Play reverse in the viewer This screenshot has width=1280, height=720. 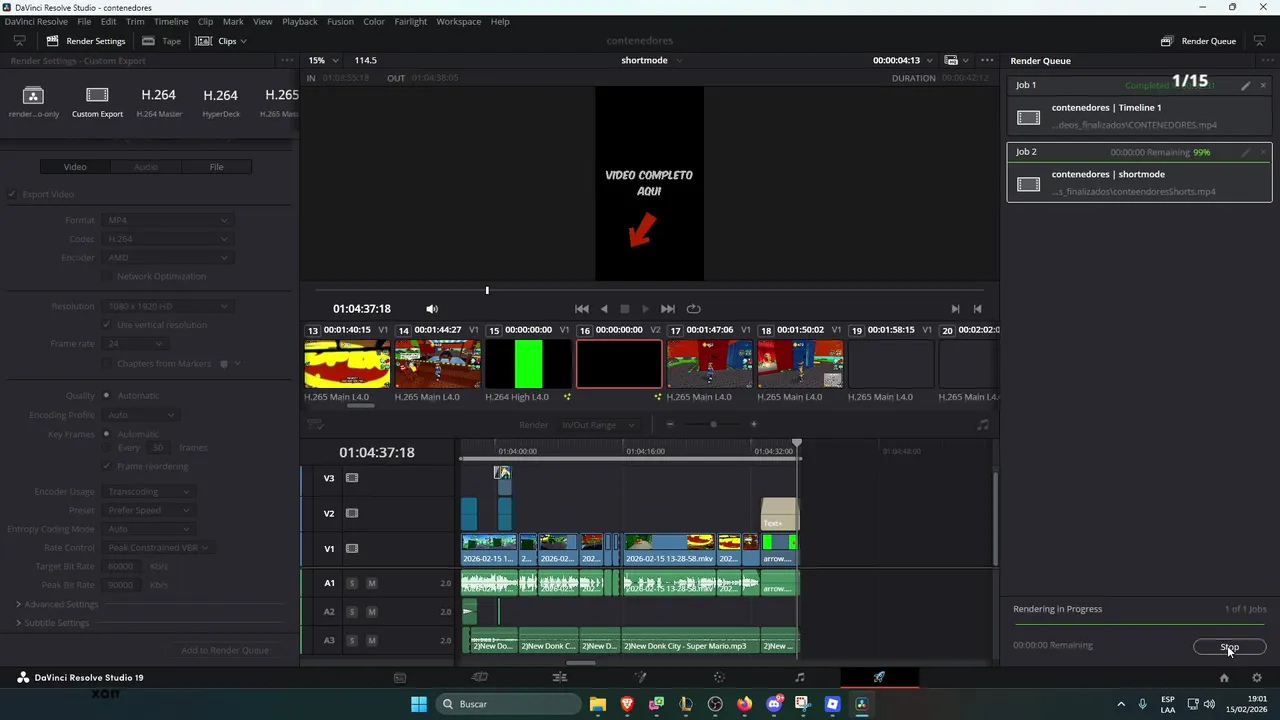pos(604,309)
